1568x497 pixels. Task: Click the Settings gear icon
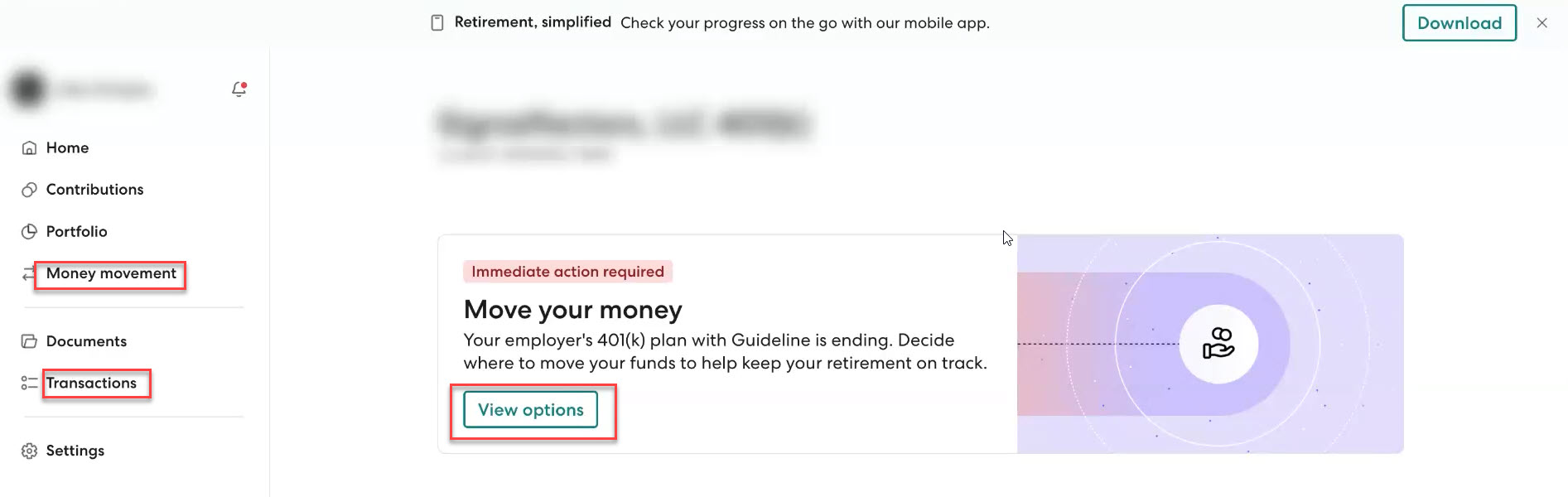click(30, 451)
